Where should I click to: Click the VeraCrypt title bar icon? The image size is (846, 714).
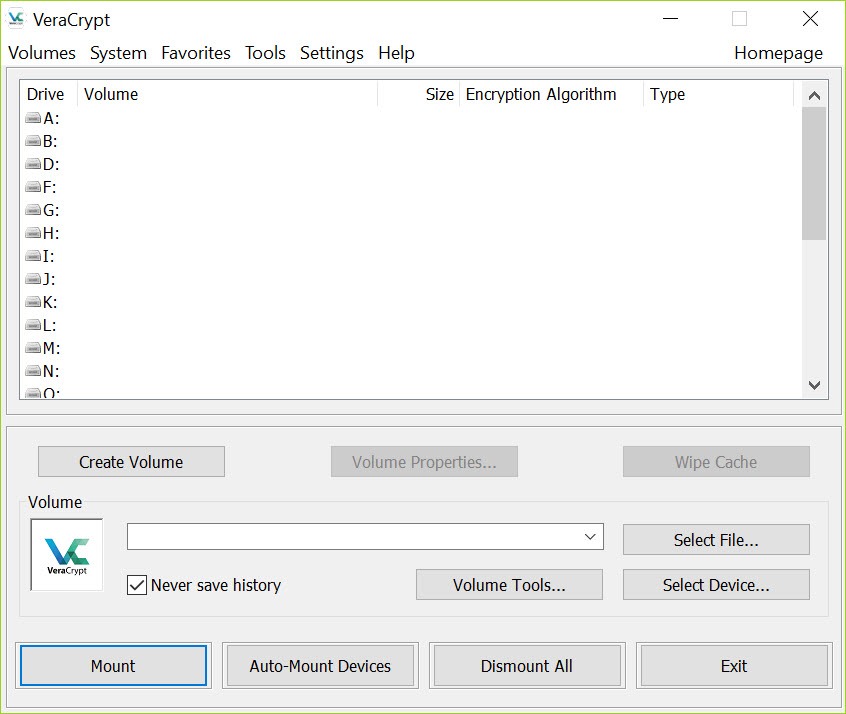(x=16, y=19)
